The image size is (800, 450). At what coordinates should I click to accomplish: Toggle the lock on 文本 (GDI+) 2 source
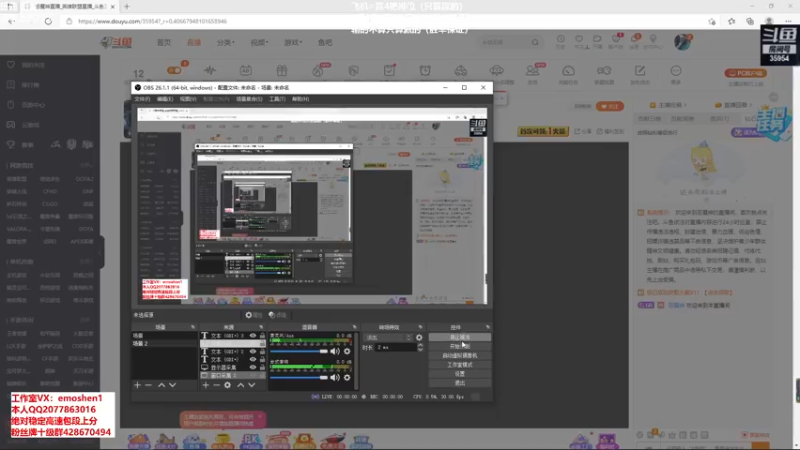262,352
